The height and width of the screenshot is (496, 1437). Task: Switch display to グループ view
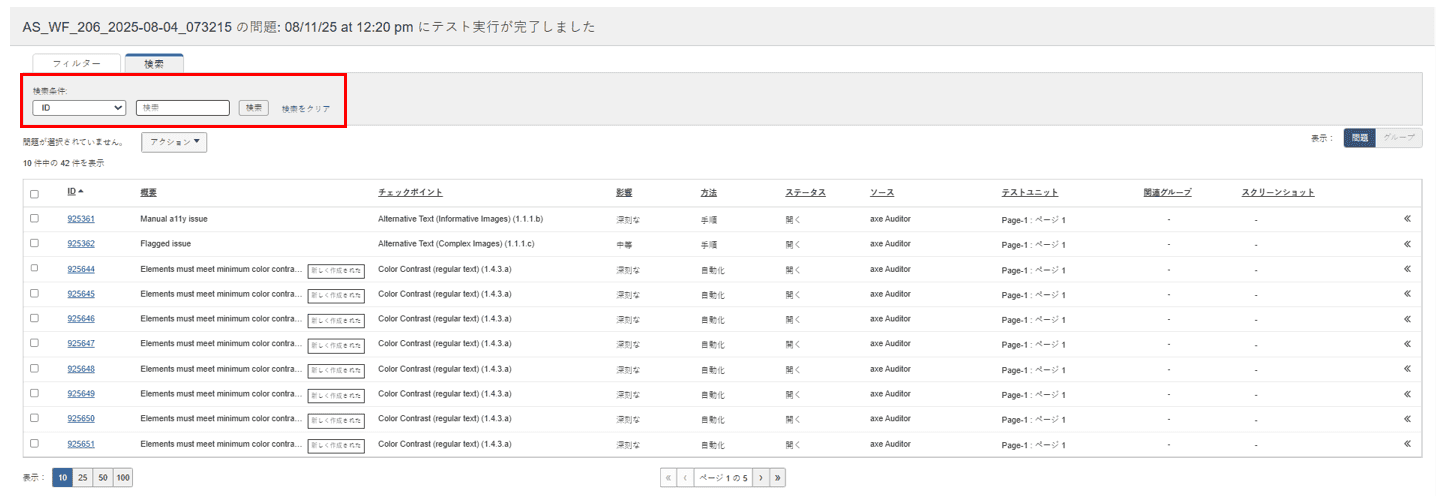[x=1398, y=139]
